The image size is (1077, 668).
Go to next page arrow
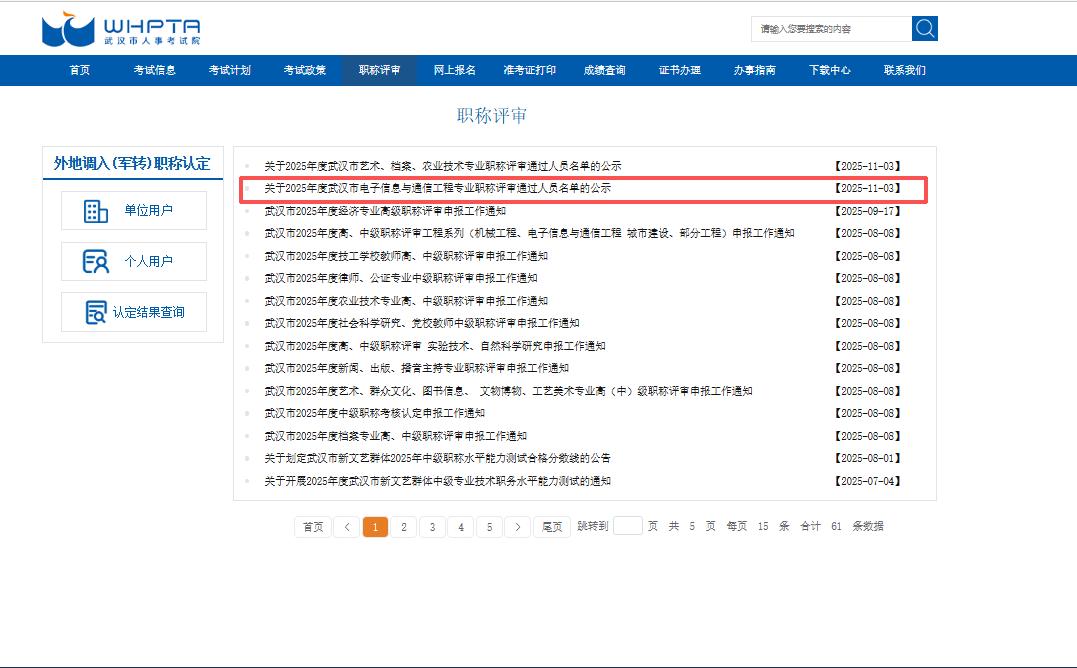(x=517, y=527)
